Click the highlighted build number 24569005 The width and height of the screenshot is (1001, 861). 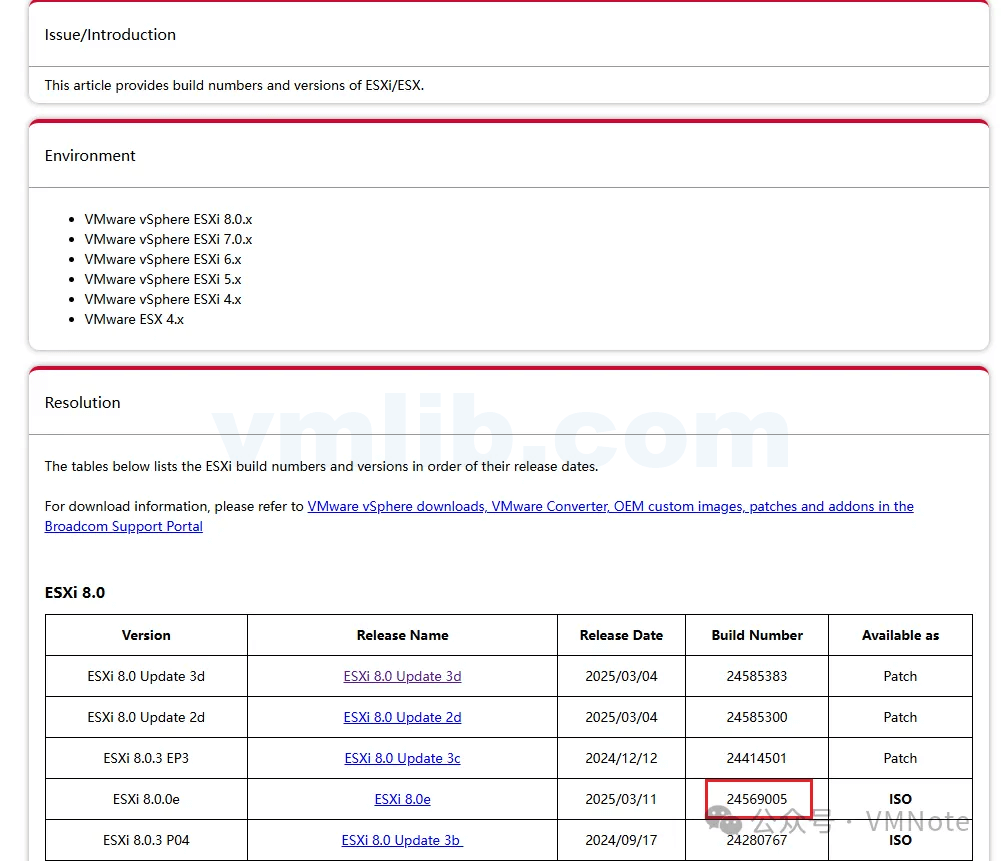(x=757, y=799)
